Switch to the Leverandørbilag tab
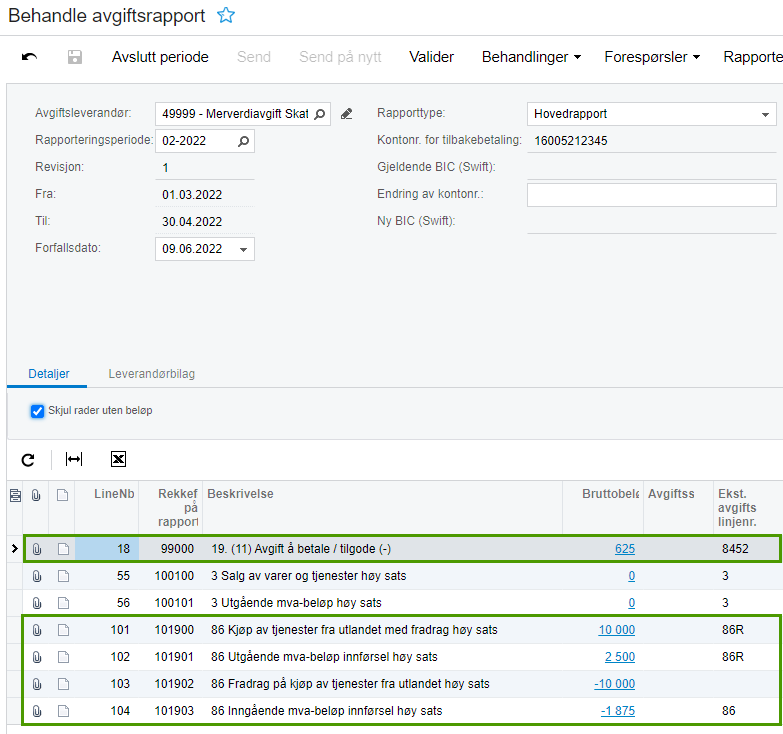 151,374
